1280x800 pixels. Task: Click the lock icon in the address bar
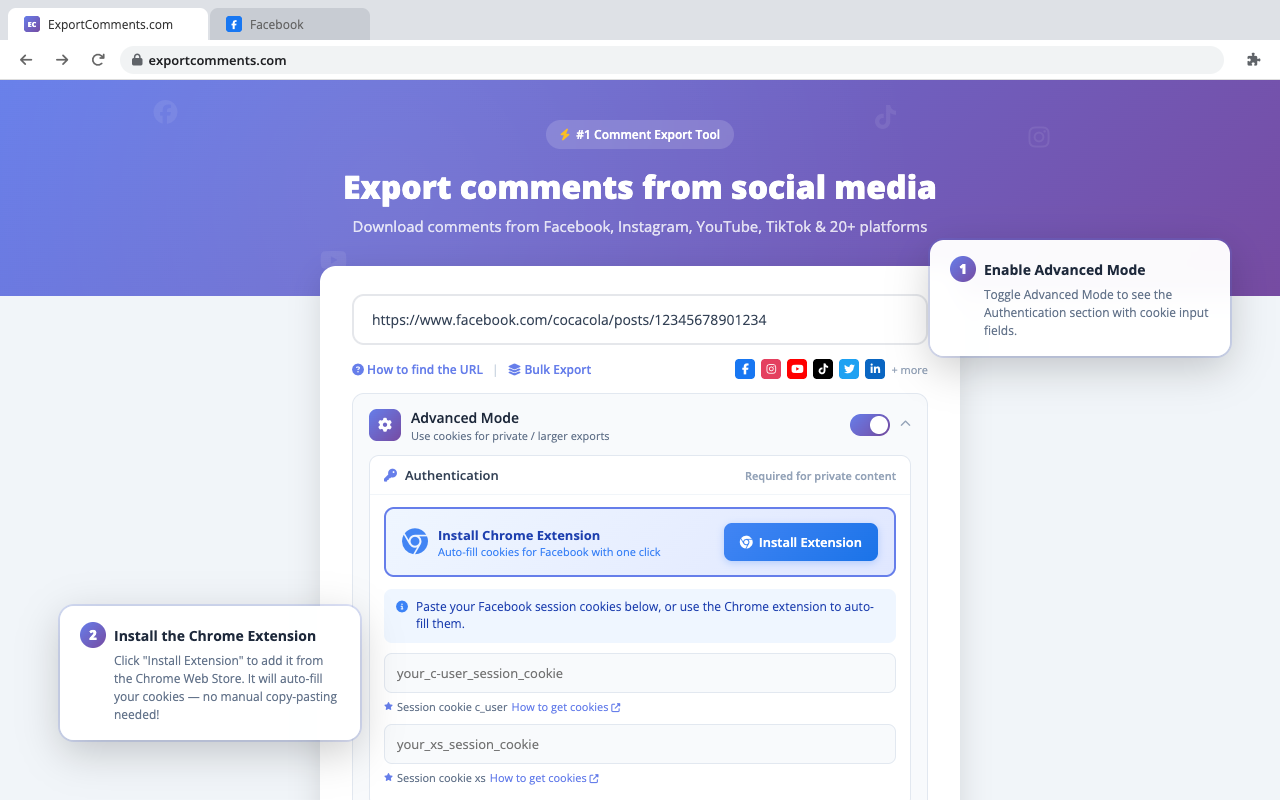138,60
